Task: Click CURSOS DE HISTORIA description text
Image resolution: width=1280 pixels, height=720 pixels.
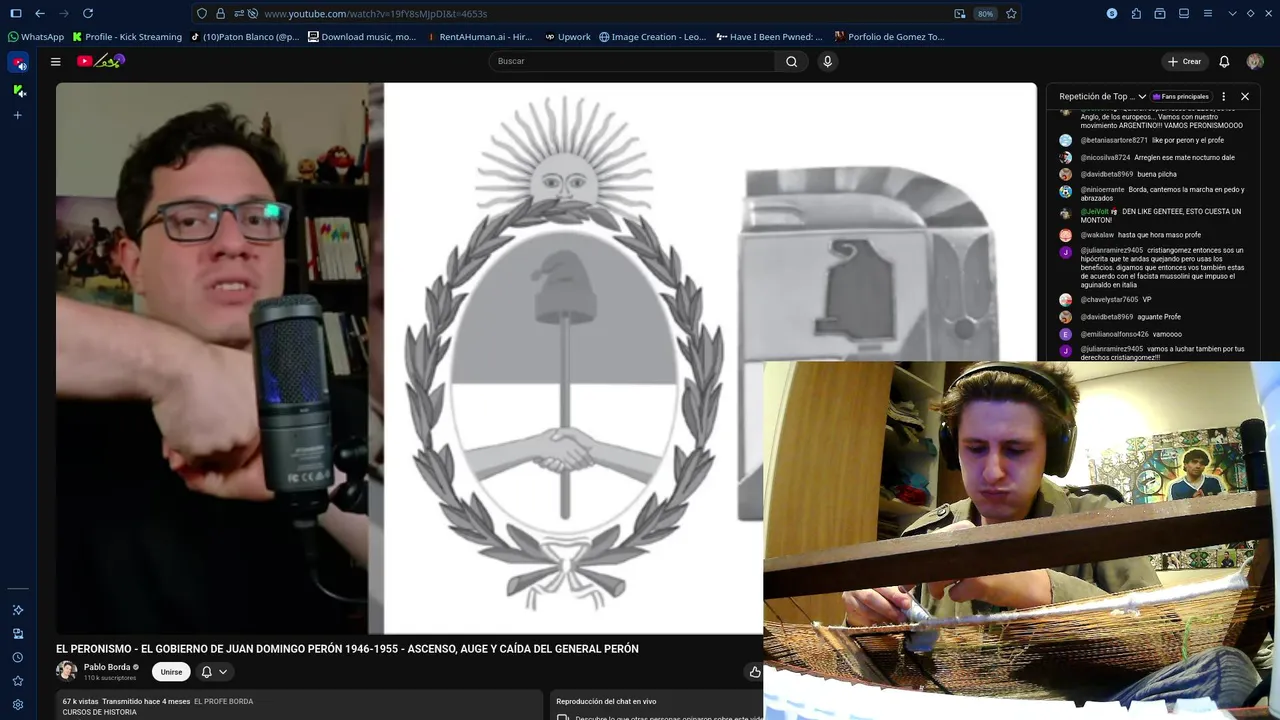Action: pos(99,712)
